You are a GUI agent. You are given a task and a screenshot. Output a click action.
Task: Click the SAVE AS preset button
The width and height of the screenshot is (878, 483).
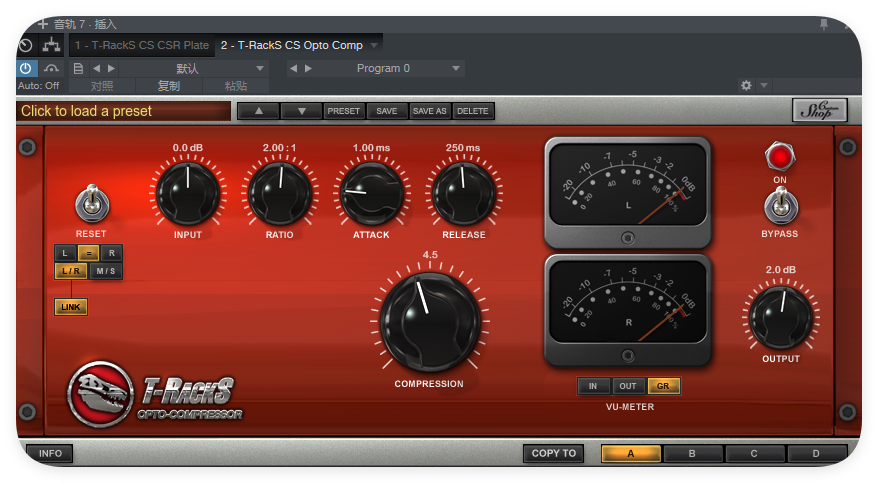[x=429, y=111]
